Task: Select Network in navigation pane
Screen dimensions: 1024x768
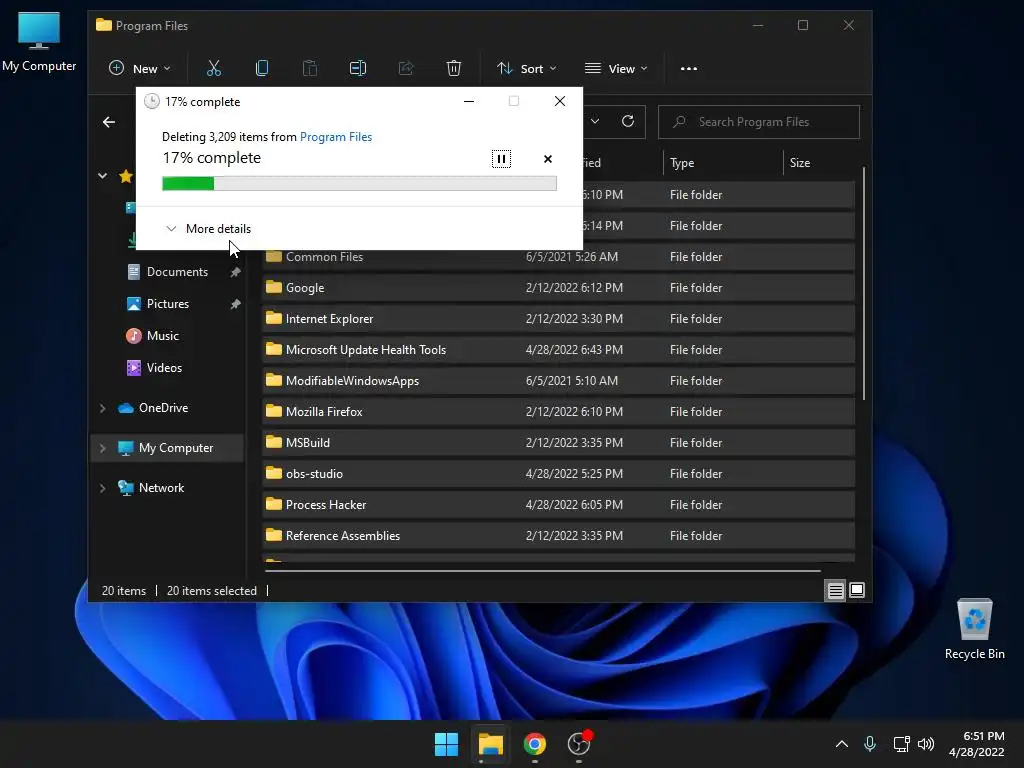Action: [161, 488]
